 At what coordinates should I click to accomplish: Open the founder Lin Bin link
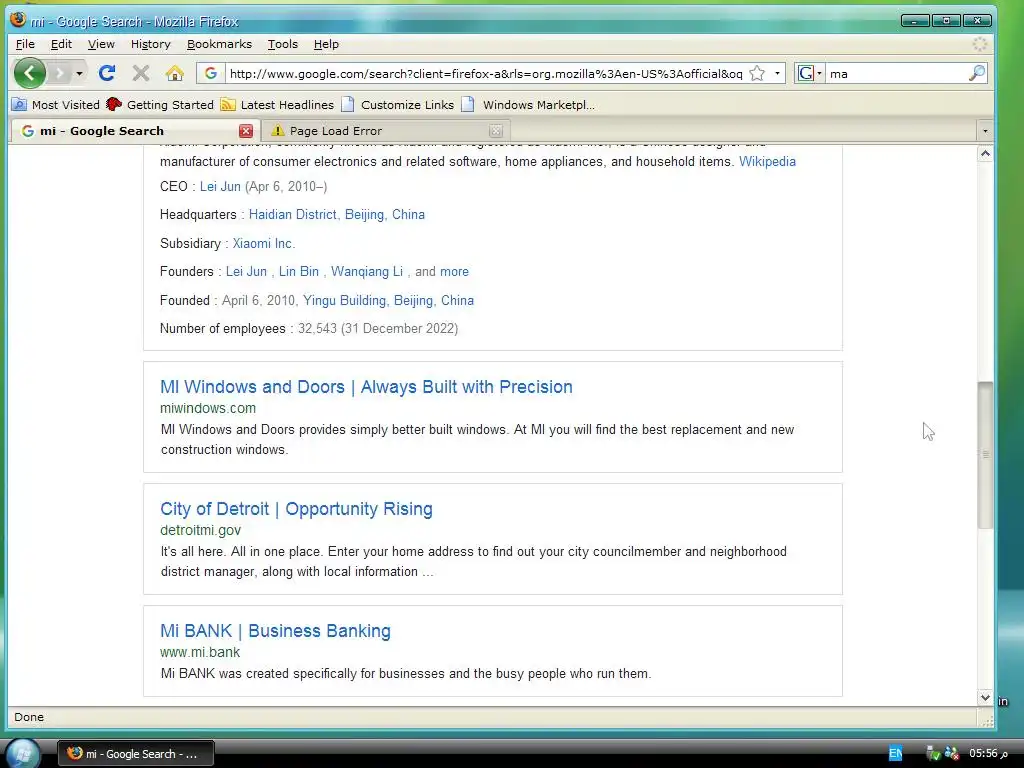(298, 271)
